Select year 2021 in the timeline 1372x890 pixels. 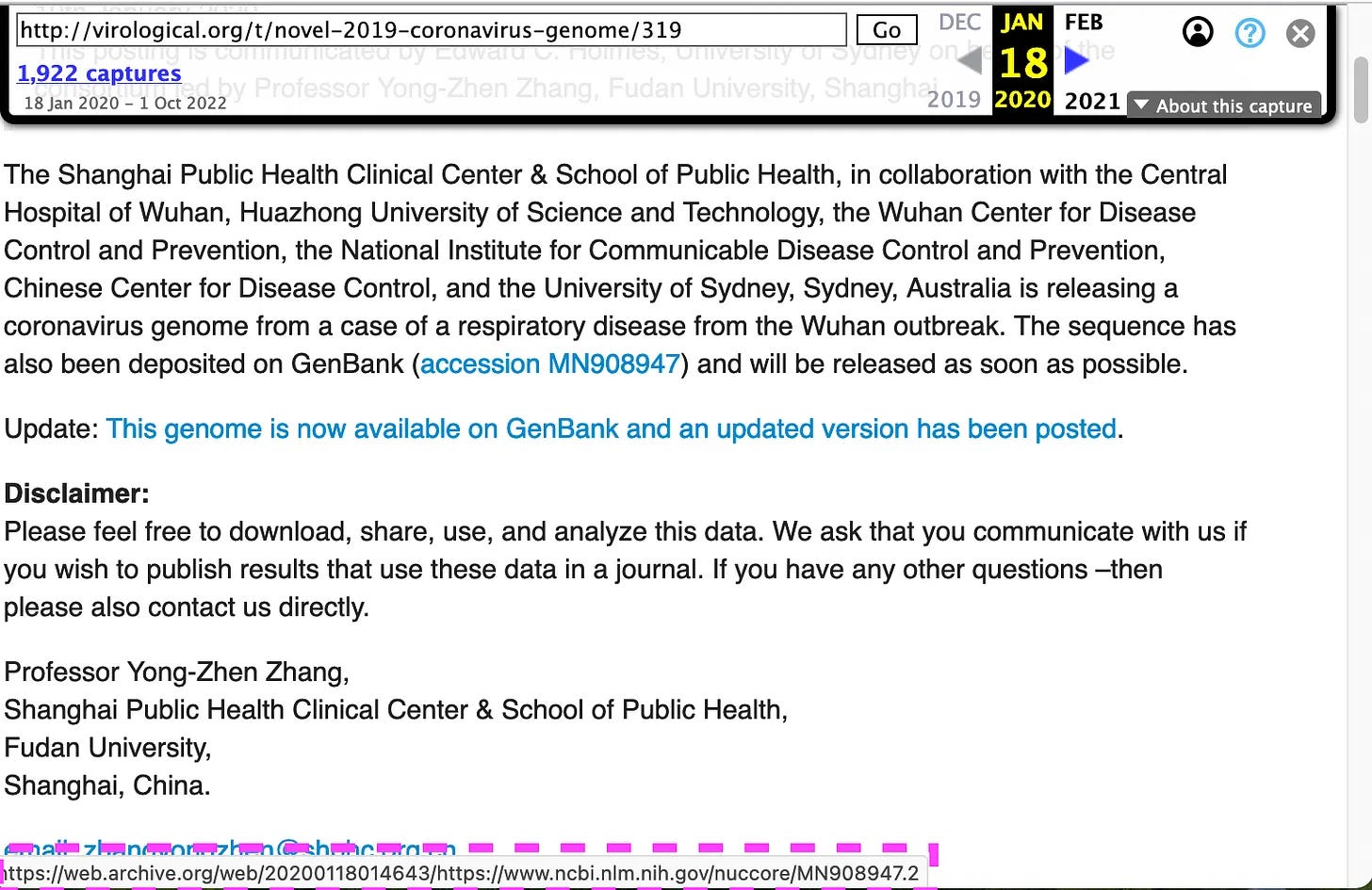coord(1092,100)
